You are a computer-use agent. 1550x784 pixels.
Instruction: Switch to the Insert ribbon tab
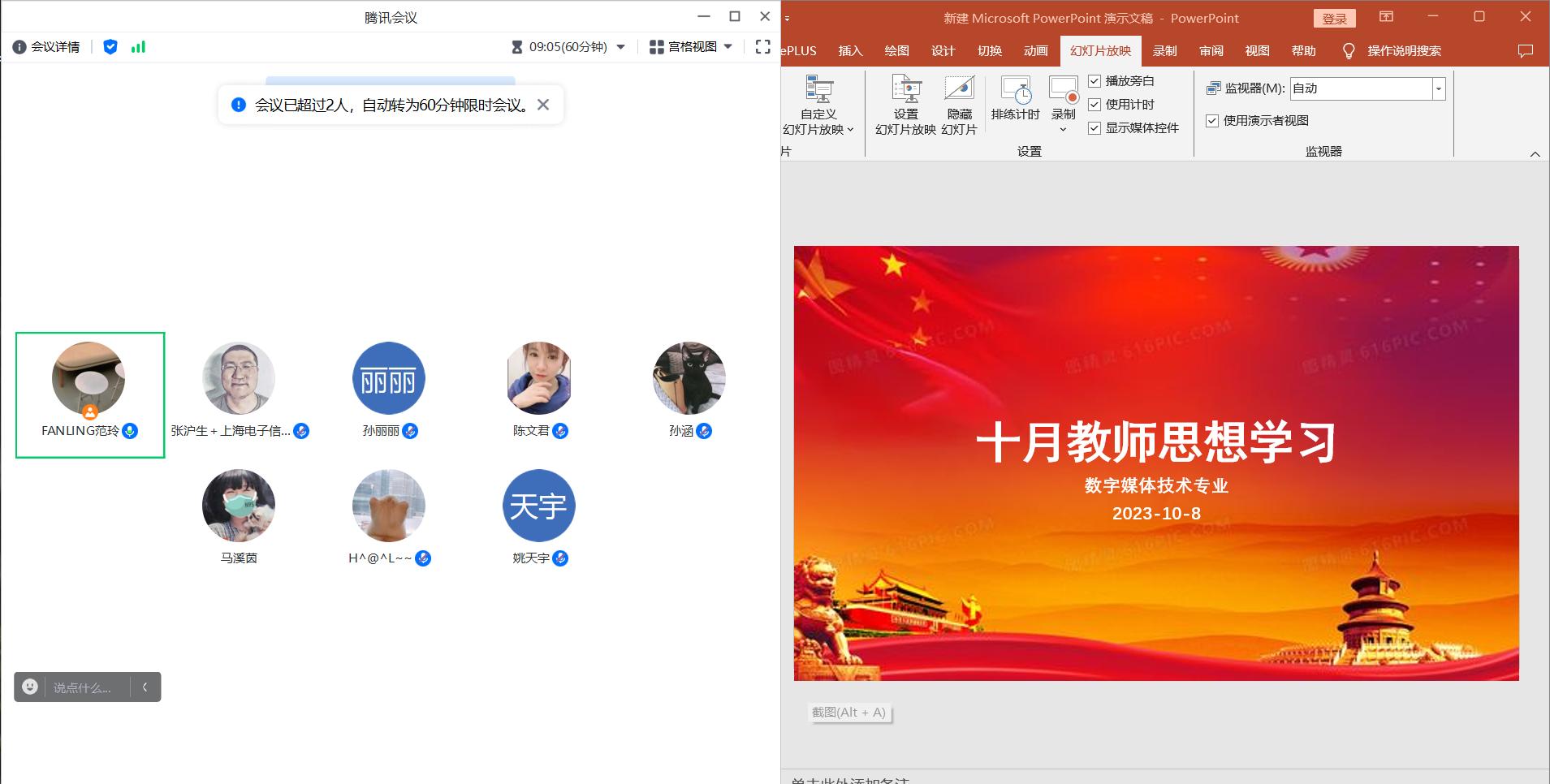tap(850, 51)
